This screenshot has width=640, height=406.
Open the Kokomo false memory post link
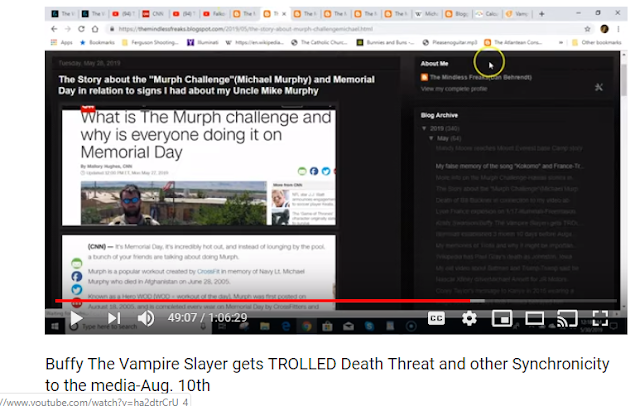point(509,166)
